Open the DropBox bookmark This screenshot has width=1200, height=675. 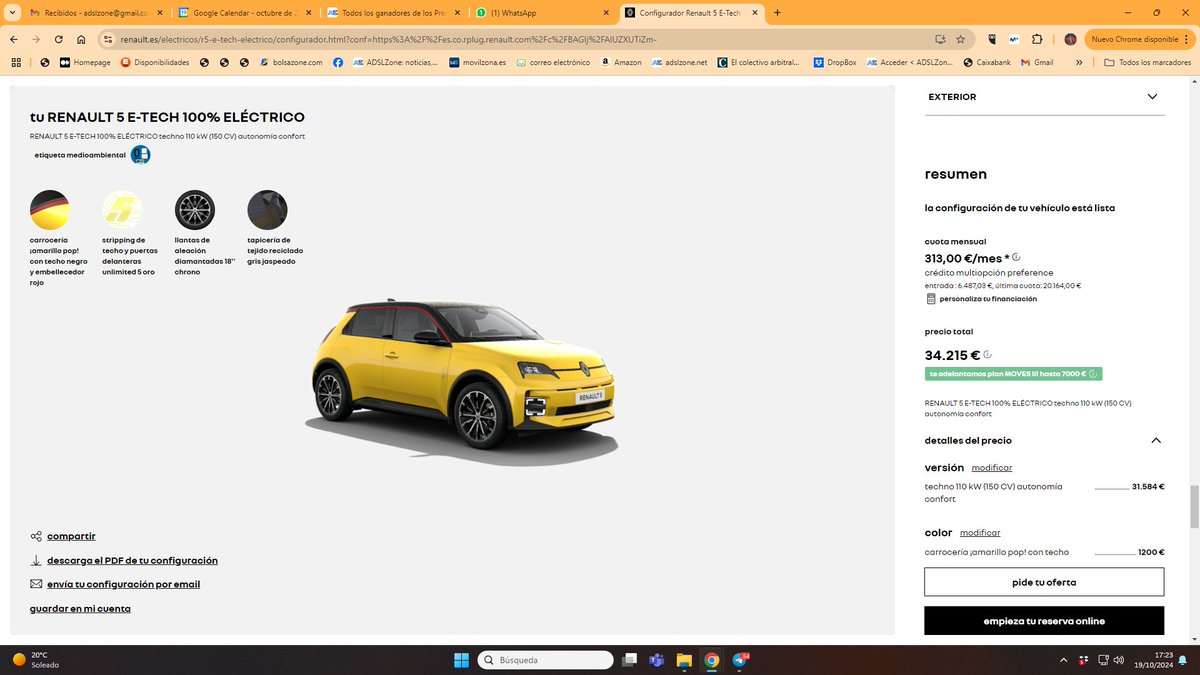pos(835,62)
